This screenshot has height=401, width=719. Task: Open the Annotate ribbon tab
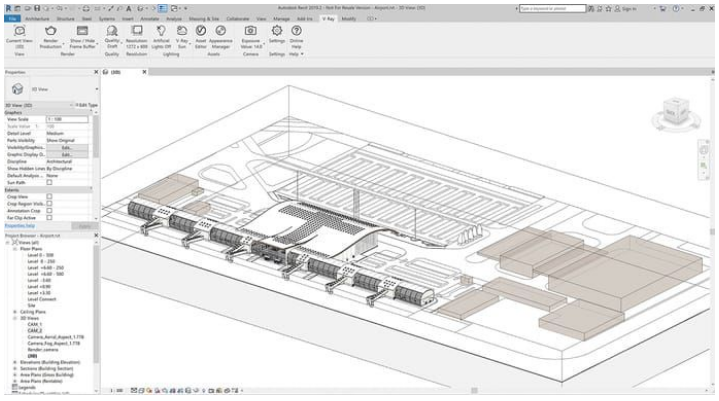tap(150, 18)
